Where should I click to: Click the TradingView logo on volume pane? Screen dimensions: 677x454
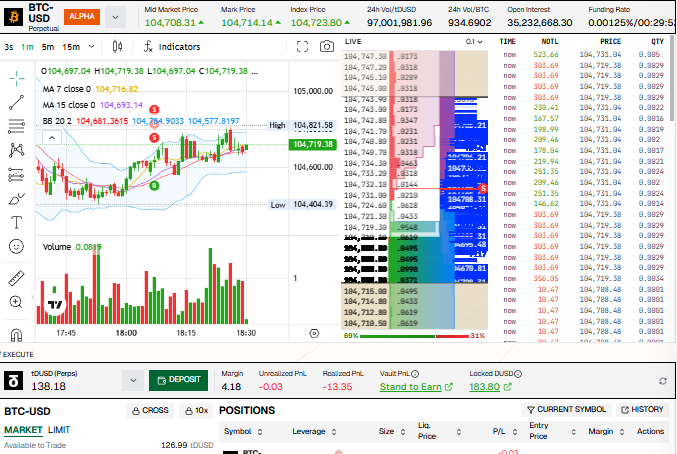click(55, 304)
